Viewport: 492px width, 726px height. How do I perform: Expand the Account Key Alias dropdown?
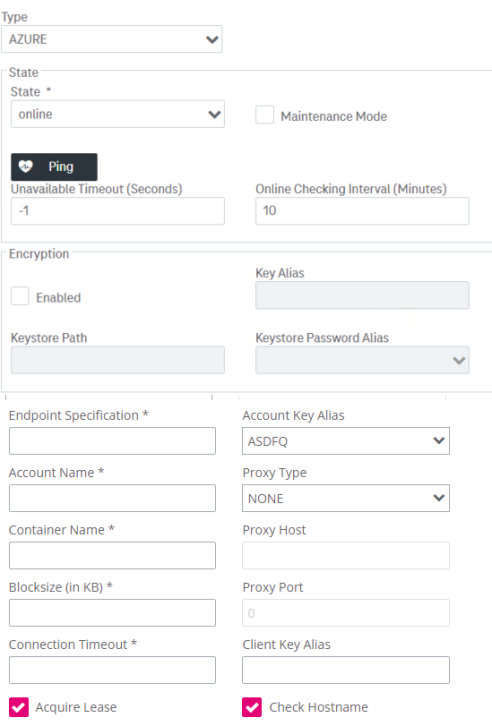click(x=346, y=441)
